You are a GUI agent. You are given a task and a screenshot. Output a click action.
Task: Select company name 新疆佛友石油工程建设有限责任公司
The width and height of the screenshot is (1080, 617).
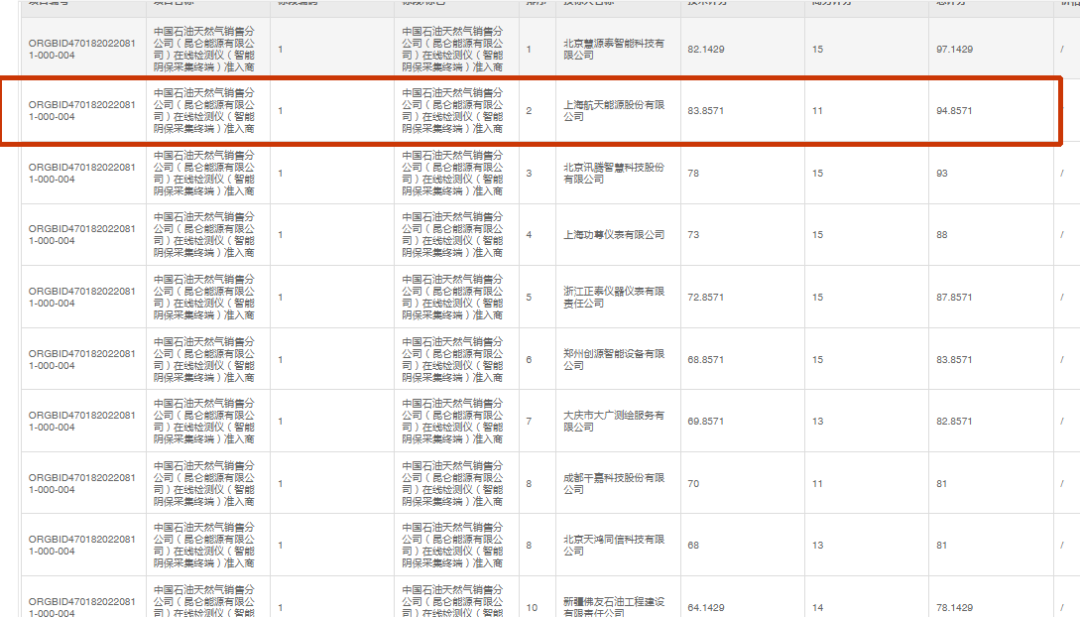point(614,607)
